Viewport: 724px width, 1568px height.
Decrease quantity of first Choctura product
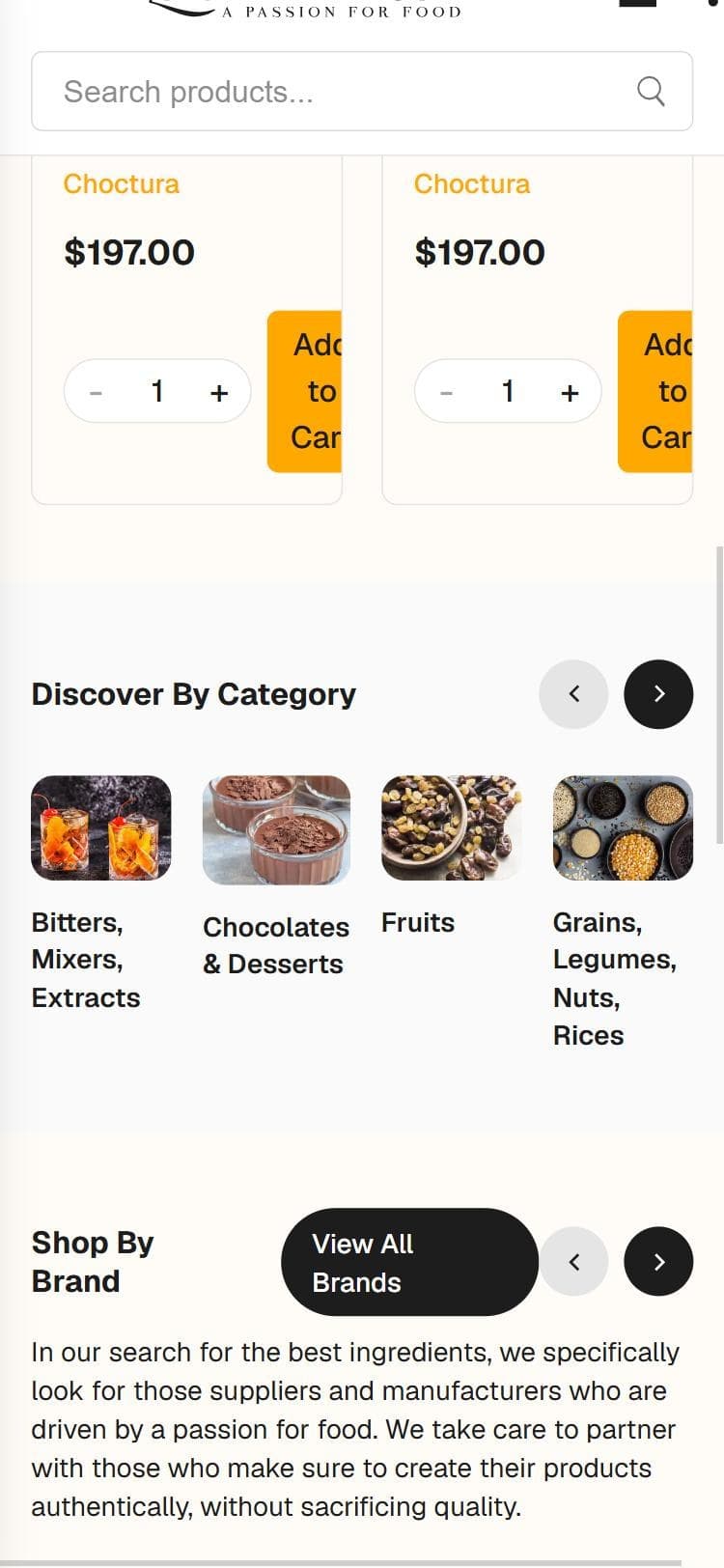point(96,392)
